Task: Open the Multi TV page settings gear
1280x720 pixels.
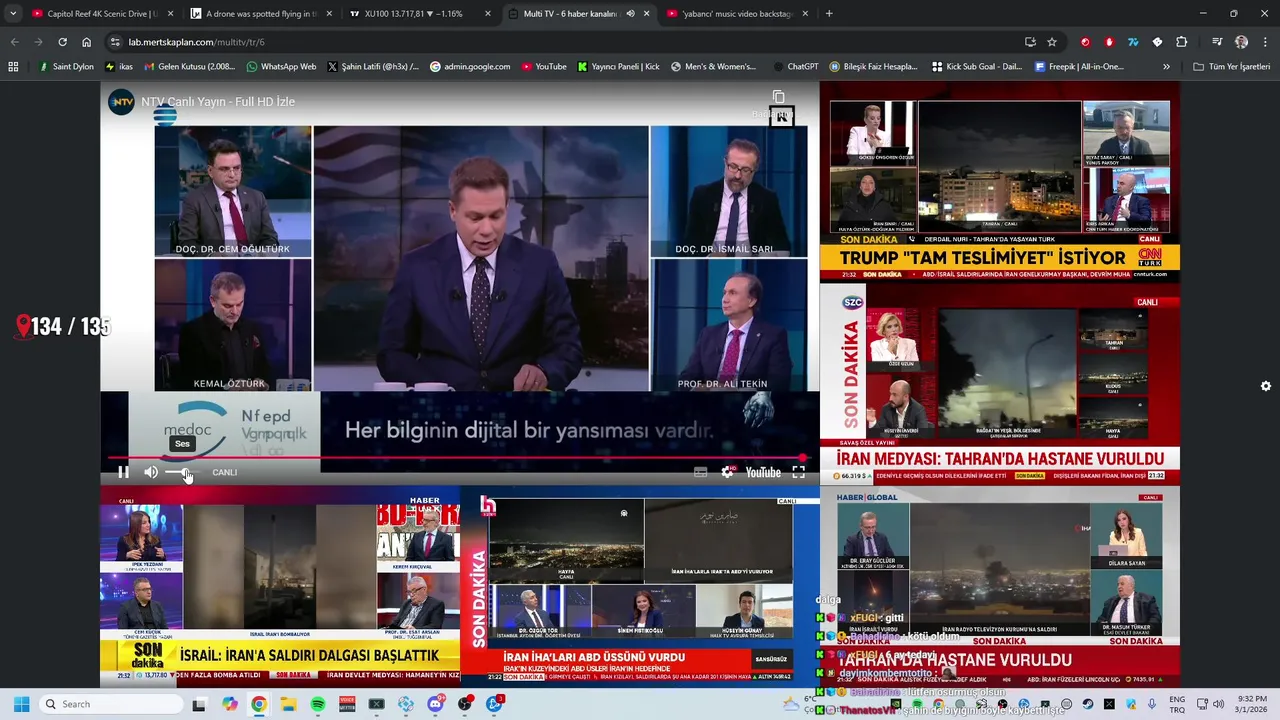Action: (x=1266, y=386)
